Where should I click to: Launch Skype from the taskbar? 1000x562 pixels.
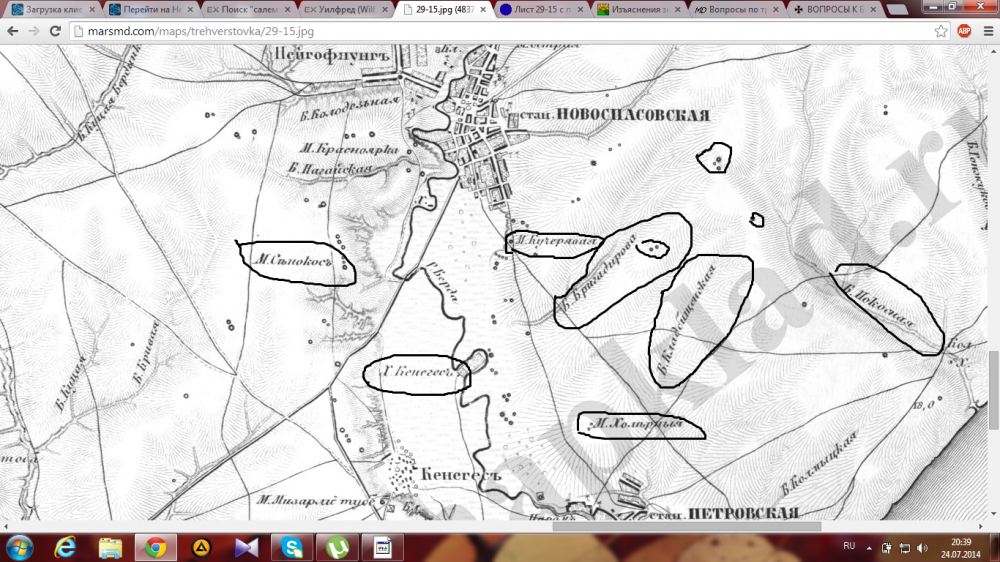[x=292, y=547]
